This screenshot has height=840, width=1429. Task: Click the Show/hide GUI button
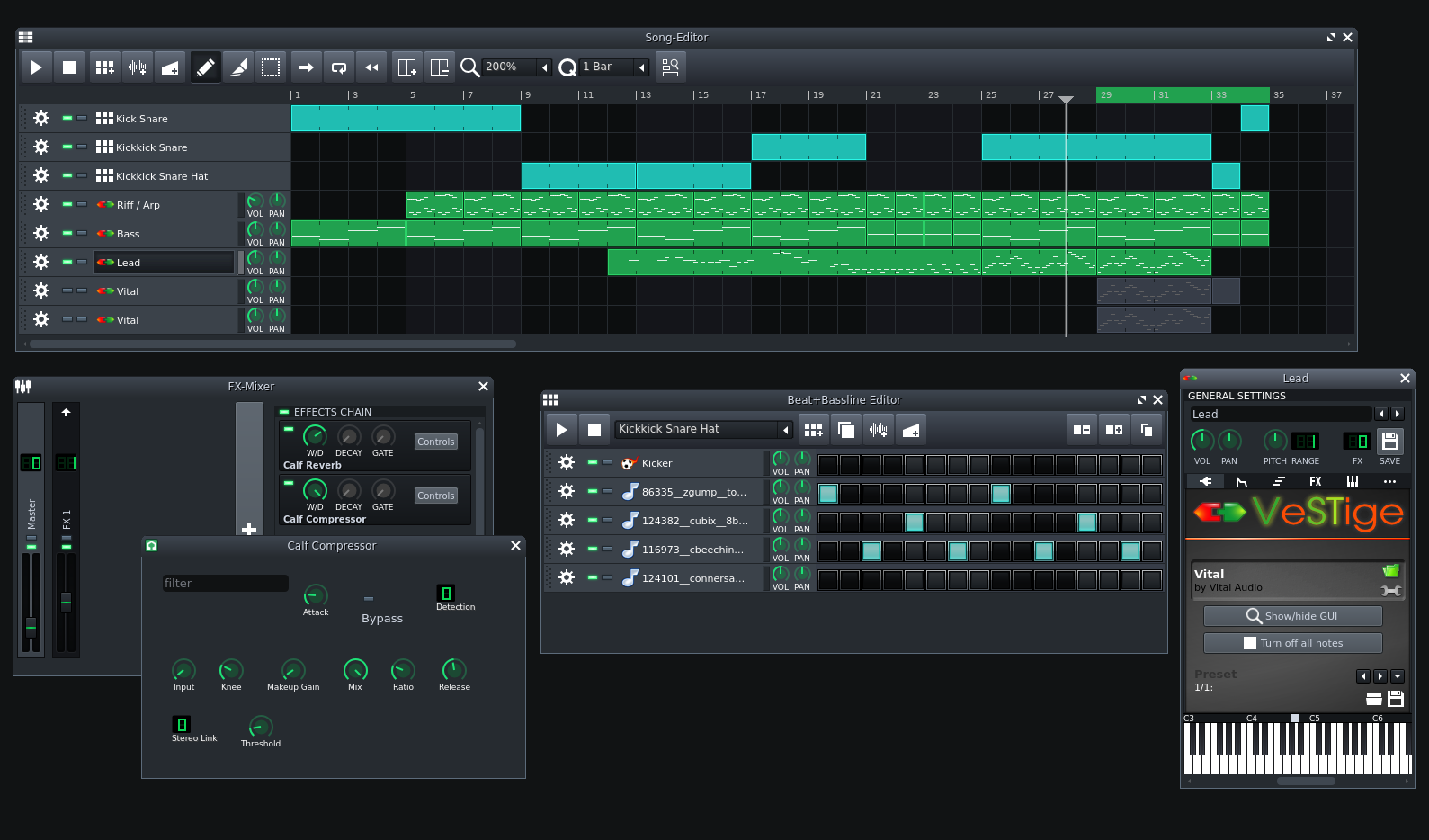tap(1292, 616)
